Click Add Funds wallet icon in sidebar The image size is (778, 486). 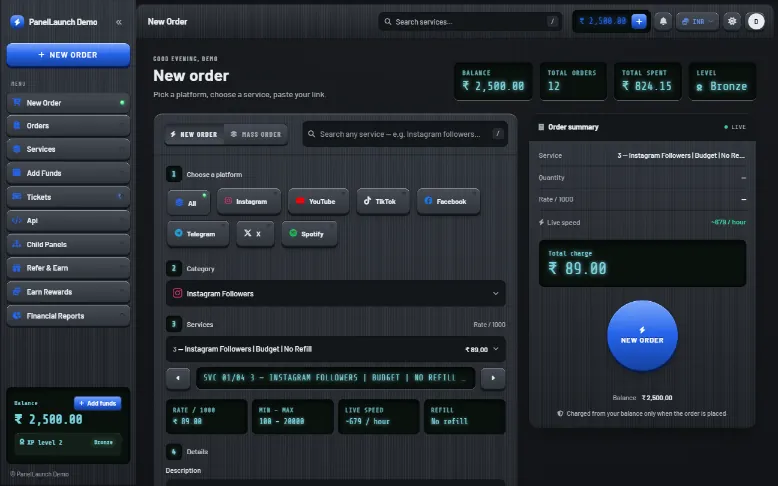pyautogui.click(x=17, y=173)
